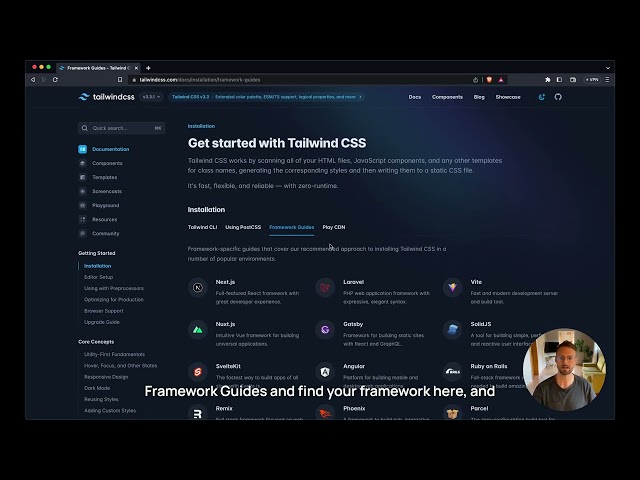This screenshot has width=640, height=480.
Task: Click the SvelteKit framework icon
Action: 198,372
